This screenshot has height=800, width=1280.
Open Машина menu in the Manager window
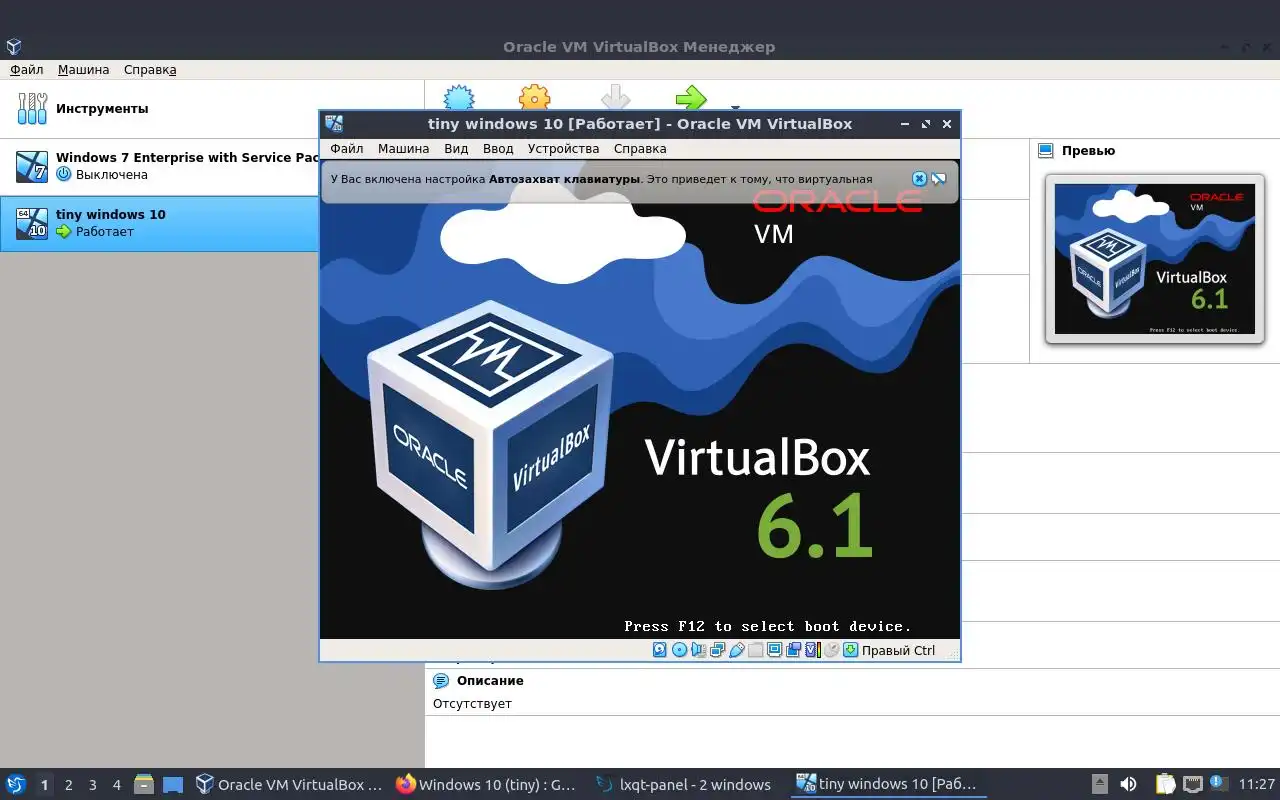[x=84, y=70]
